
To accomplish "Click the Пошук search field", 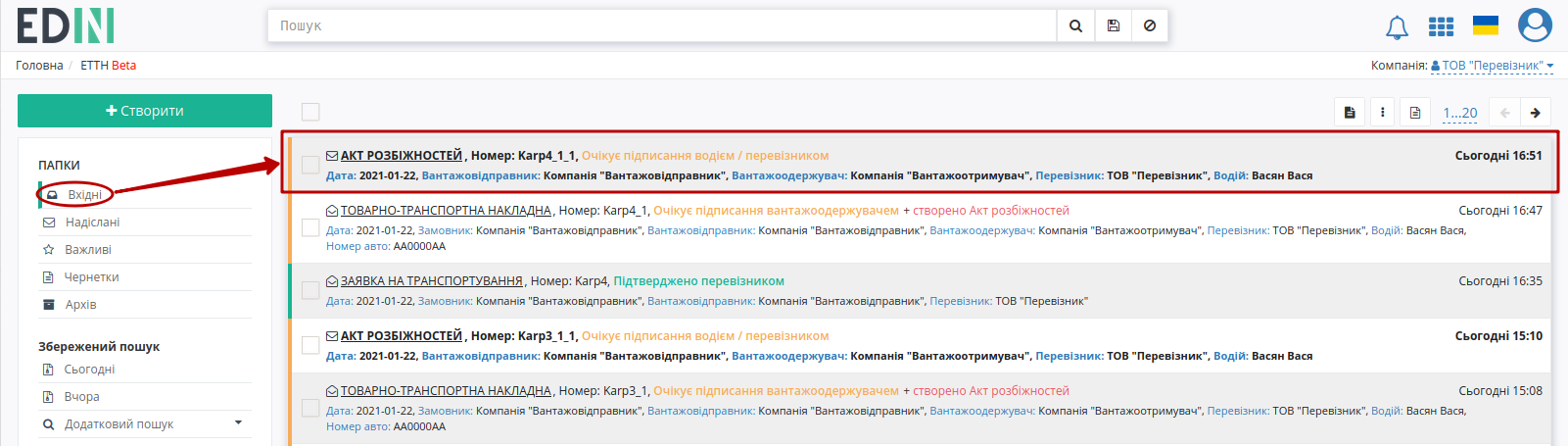I will click(x=662, y=25).
